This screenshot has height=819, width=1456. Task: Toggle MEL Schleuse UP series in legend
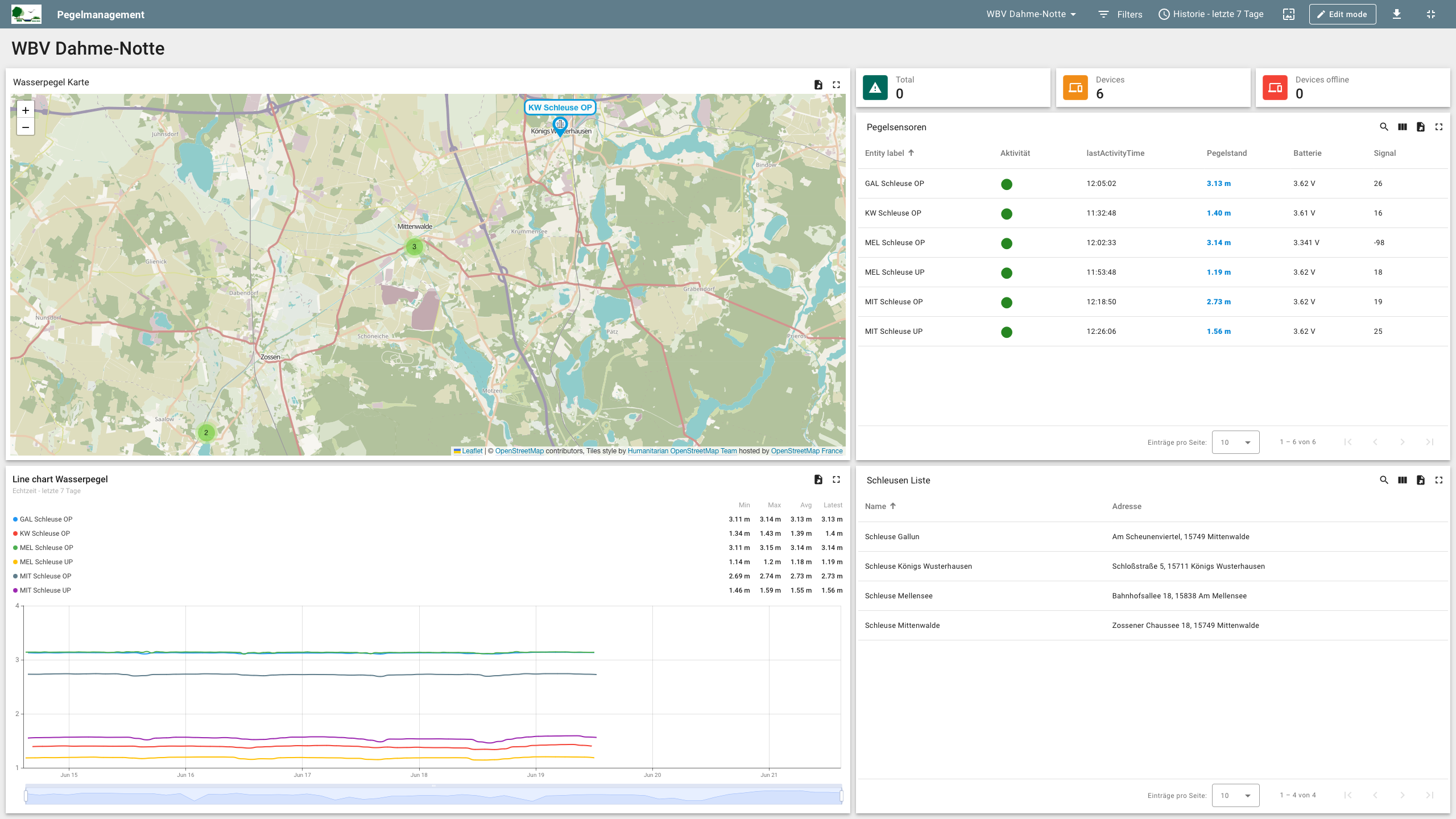(x=45, y=562)
